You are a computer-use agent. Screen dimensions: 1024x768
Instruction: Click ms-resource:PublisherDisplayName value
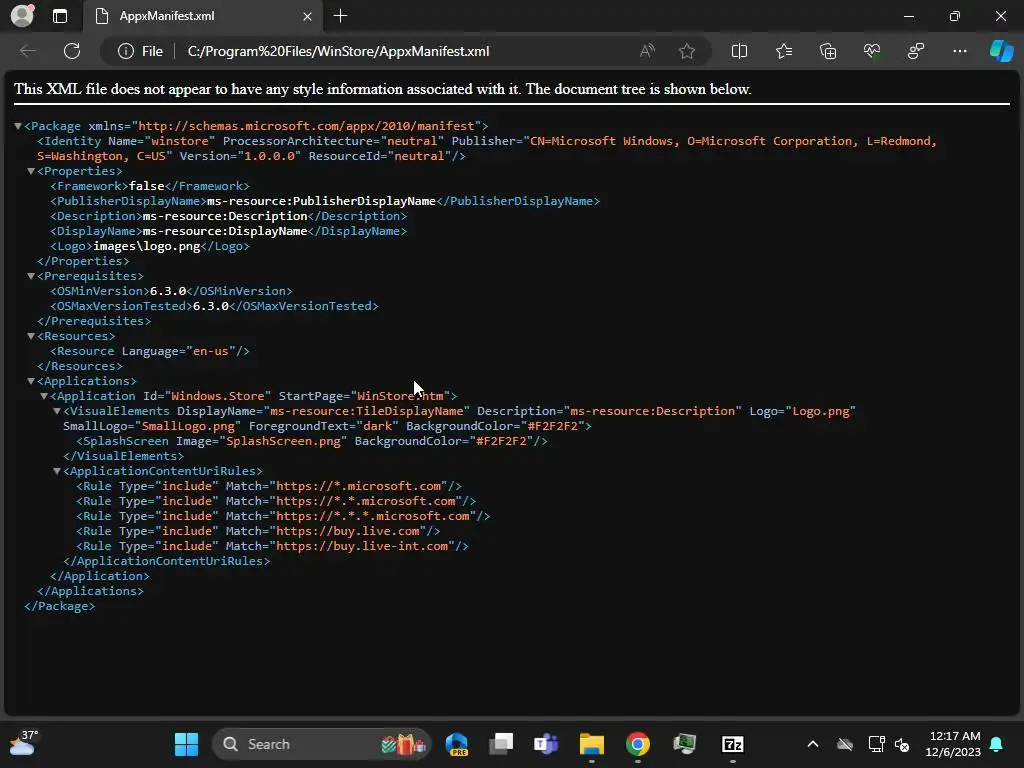point(321,201)
